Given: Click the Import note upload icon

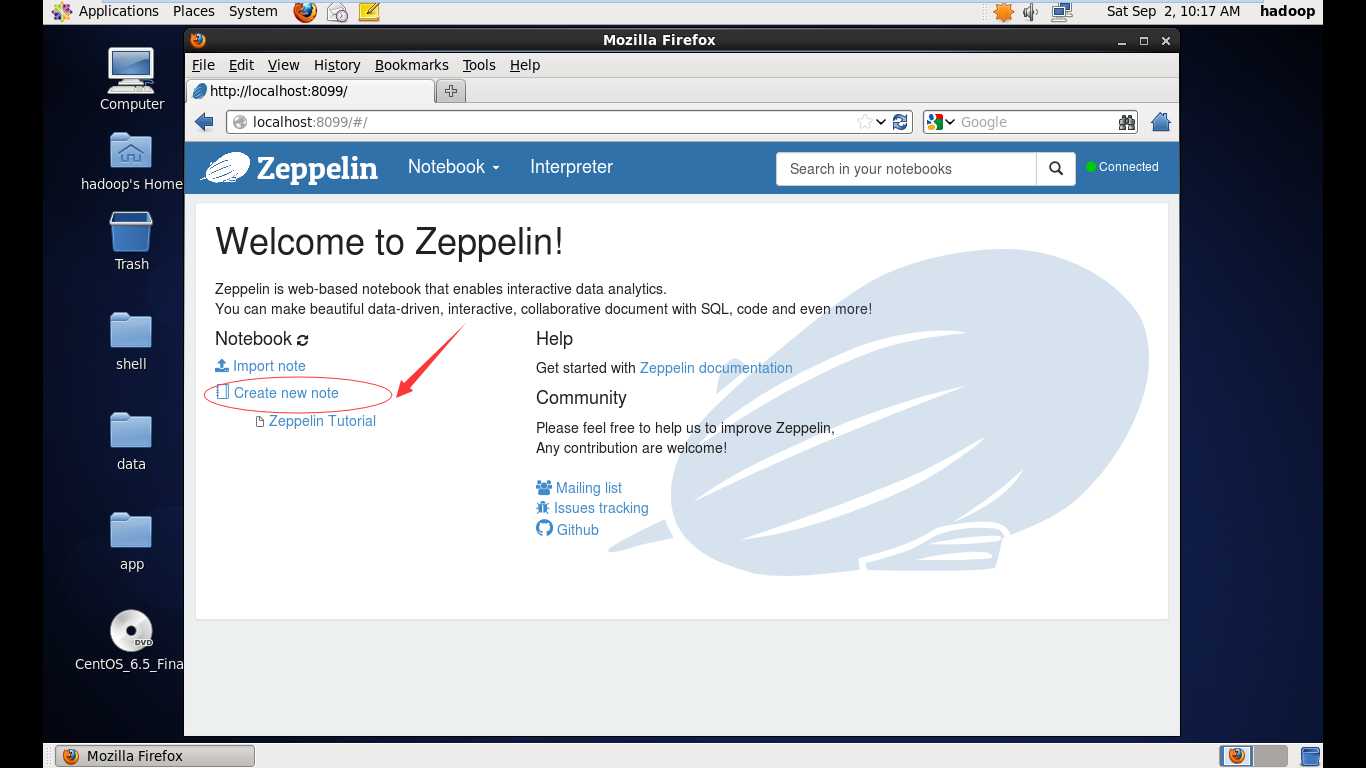Looking at the screenshot, I should click(x=222, y=365).
